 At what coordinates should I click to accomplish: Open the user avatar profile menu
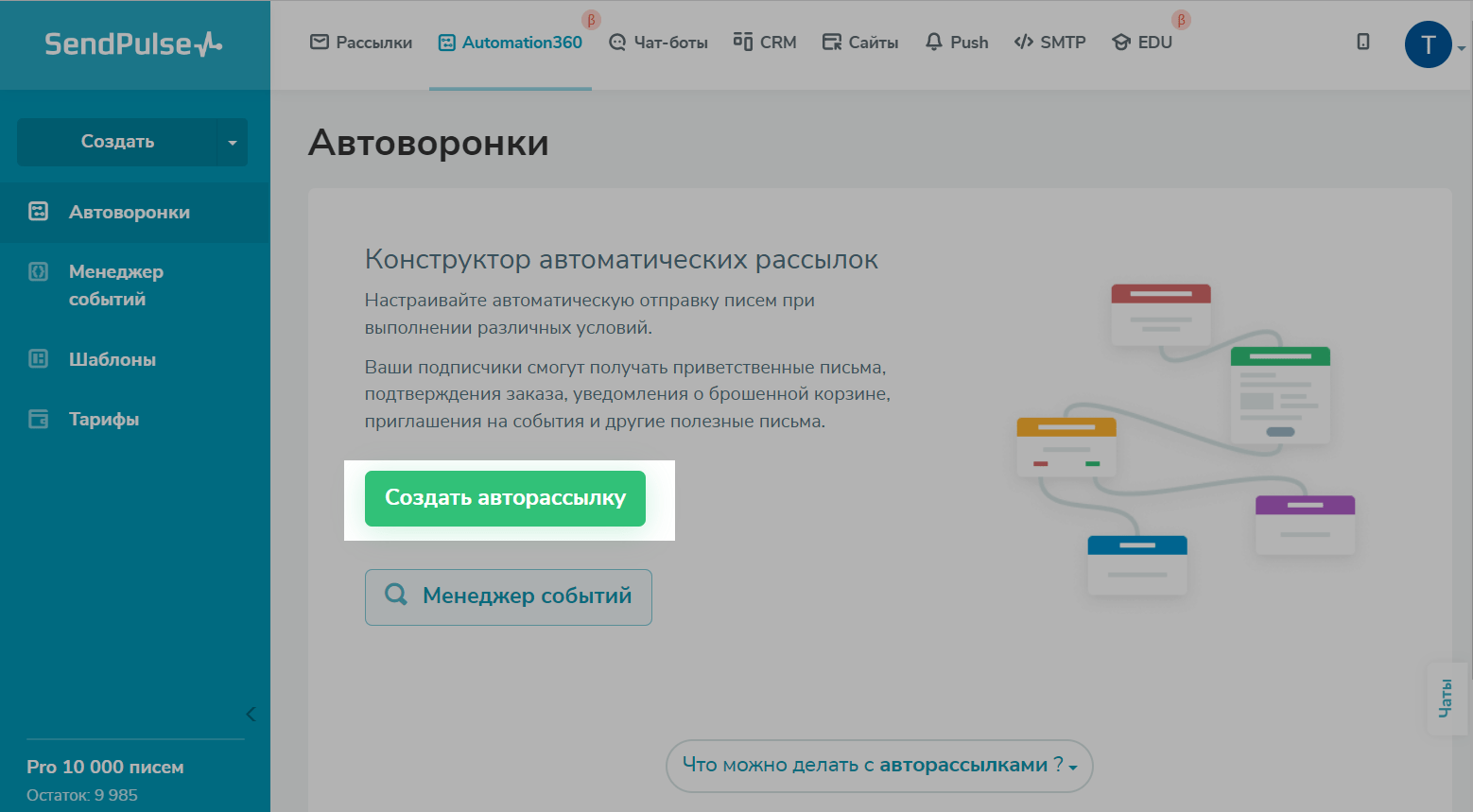point(1428,44)
